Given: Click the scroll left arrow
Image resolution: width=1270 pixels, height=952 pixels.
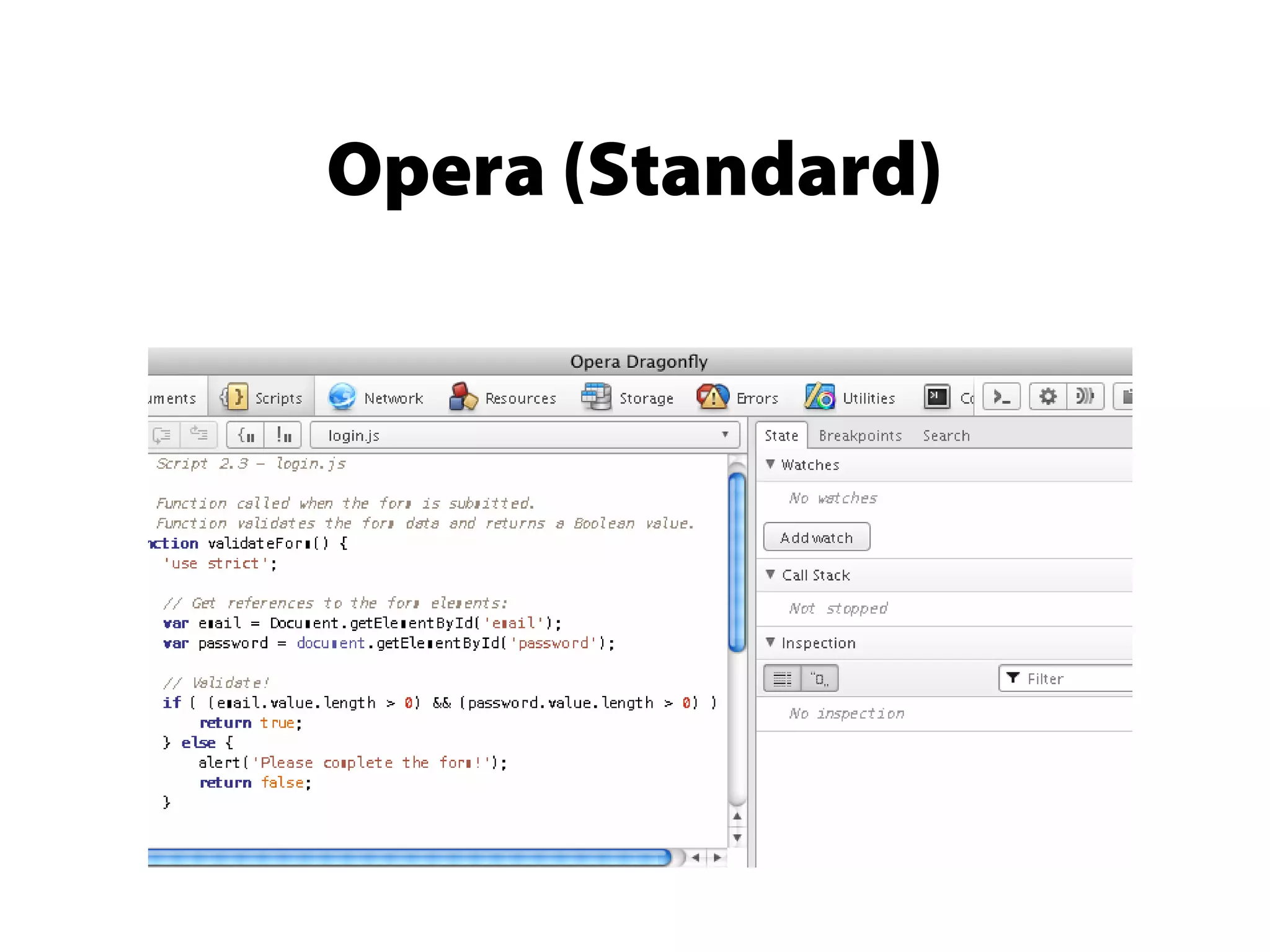Looking at the screenshot, I should (x=696, y=858).
